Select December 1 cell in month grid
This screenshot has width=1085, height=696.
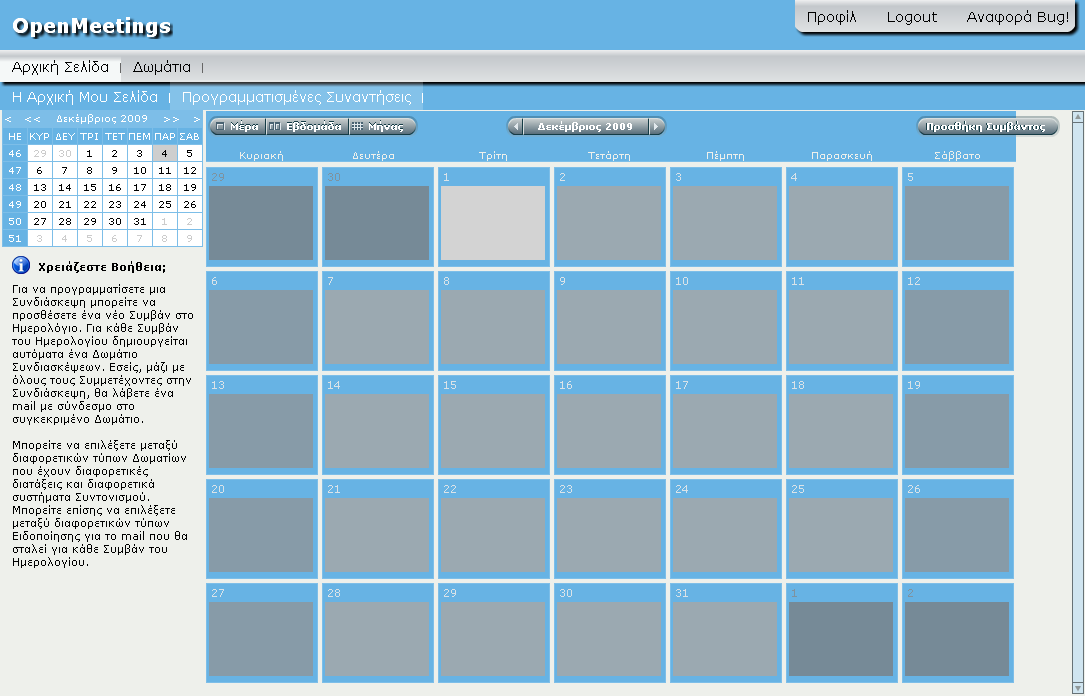493,217
